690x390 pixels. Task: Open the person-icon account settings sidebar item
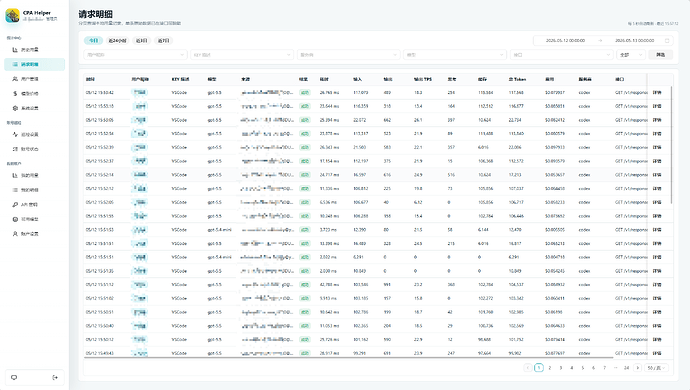click(x=34, y=234)
